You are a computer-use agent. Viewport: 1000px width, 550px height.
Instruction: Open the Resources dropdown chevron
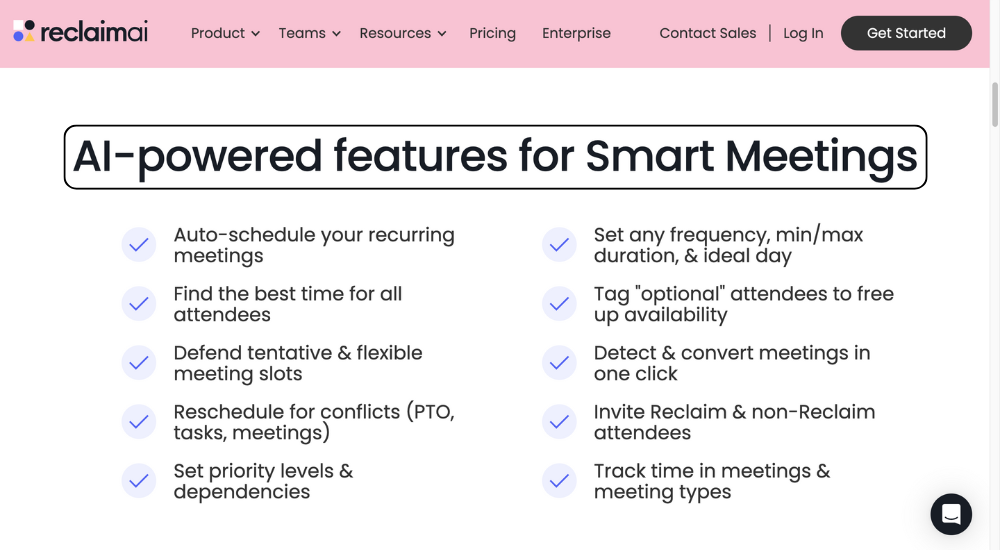coord(442,34)
